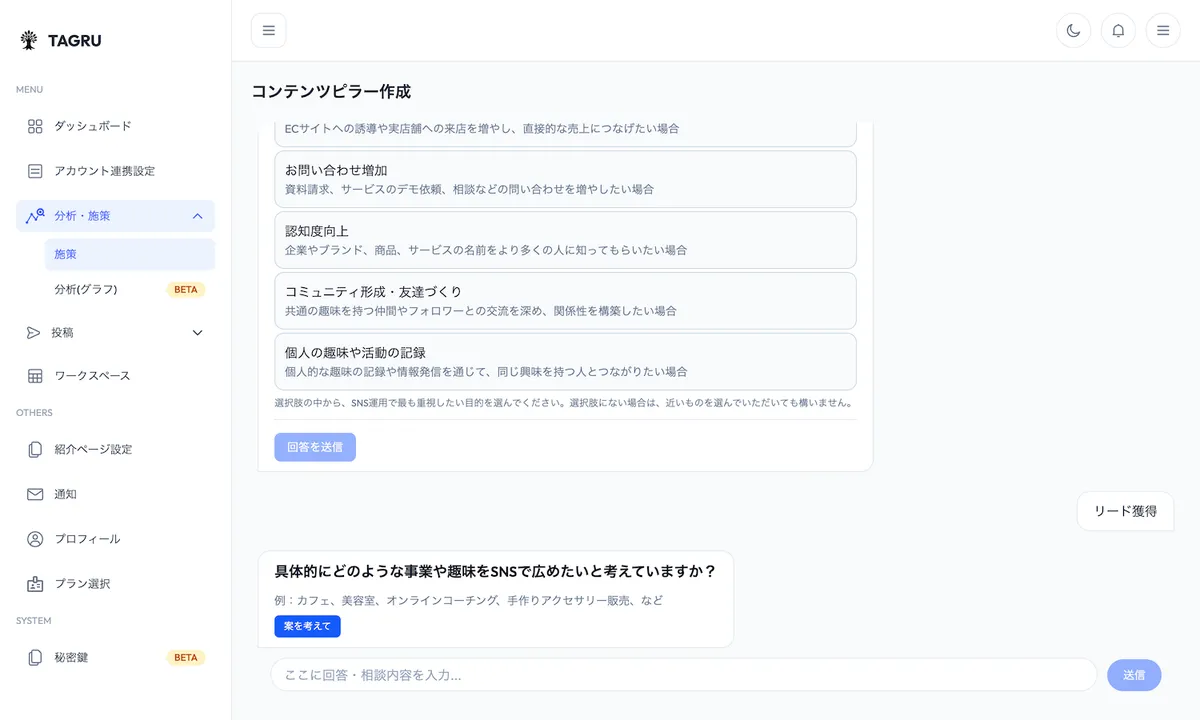Select the 分析・施策 analytics graph icon

tap(31, 215)
